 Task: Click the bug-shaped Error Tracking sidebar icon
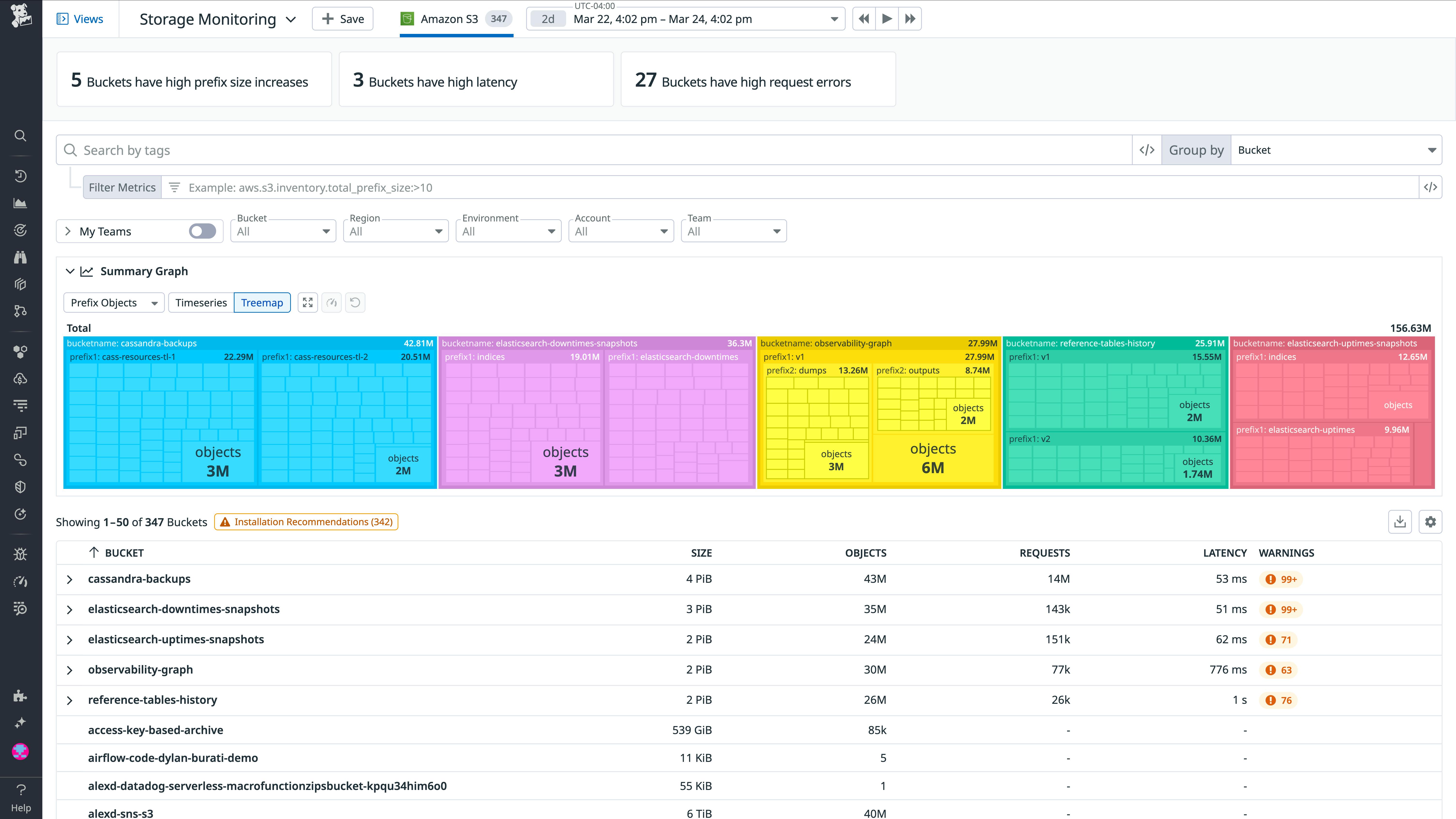[20, 554]
